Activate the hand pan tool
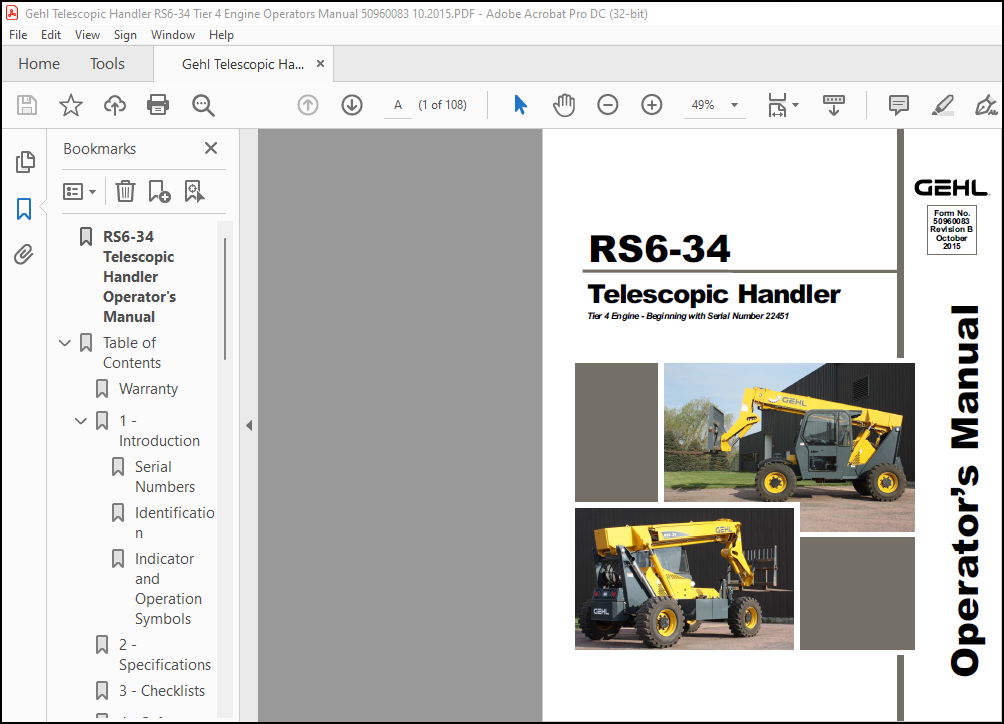This screenshot has height=724, width=1004. 564,105
